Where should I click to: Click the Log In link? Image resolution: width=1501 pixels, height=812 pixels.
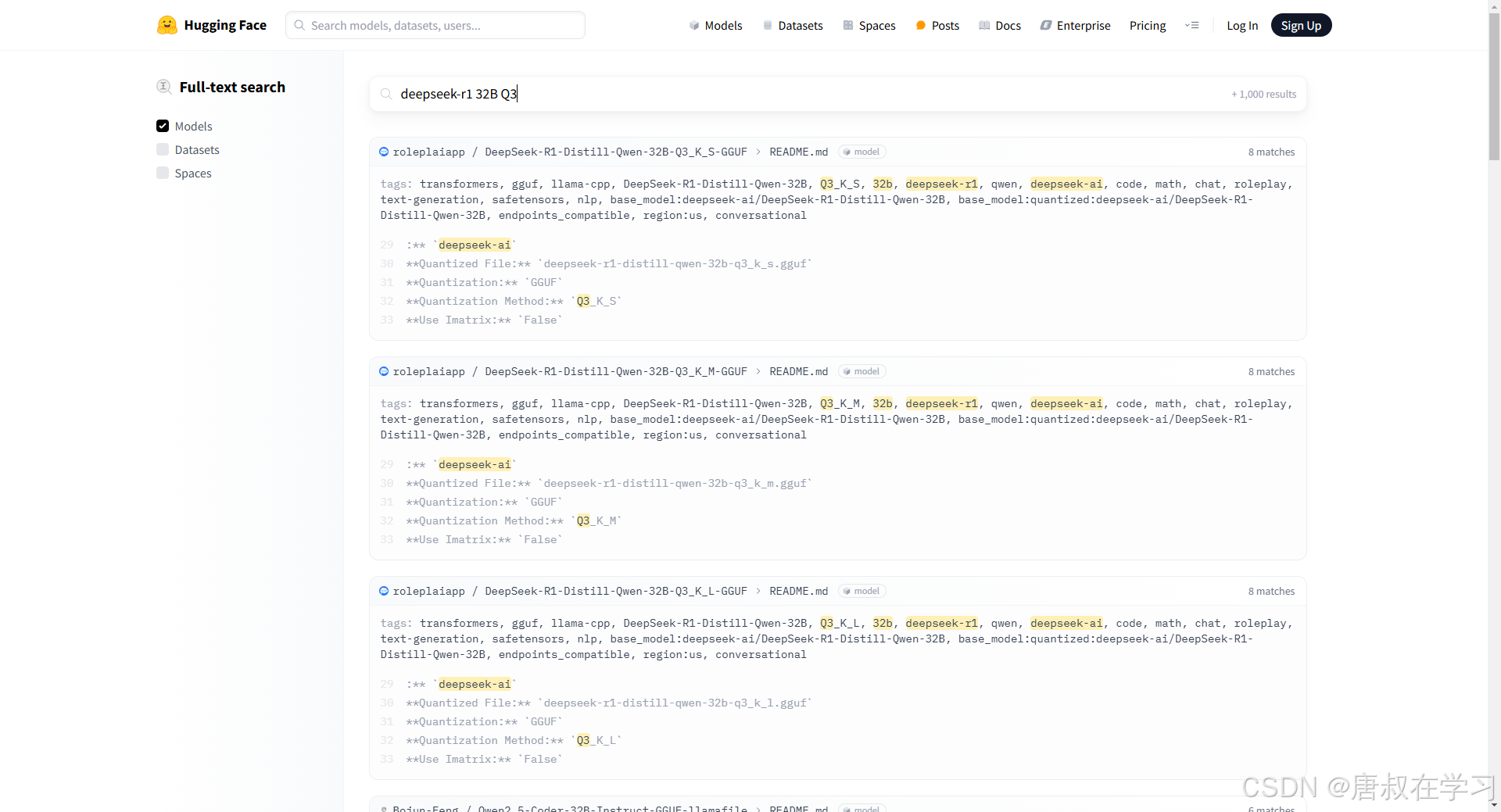[1242, 25]
